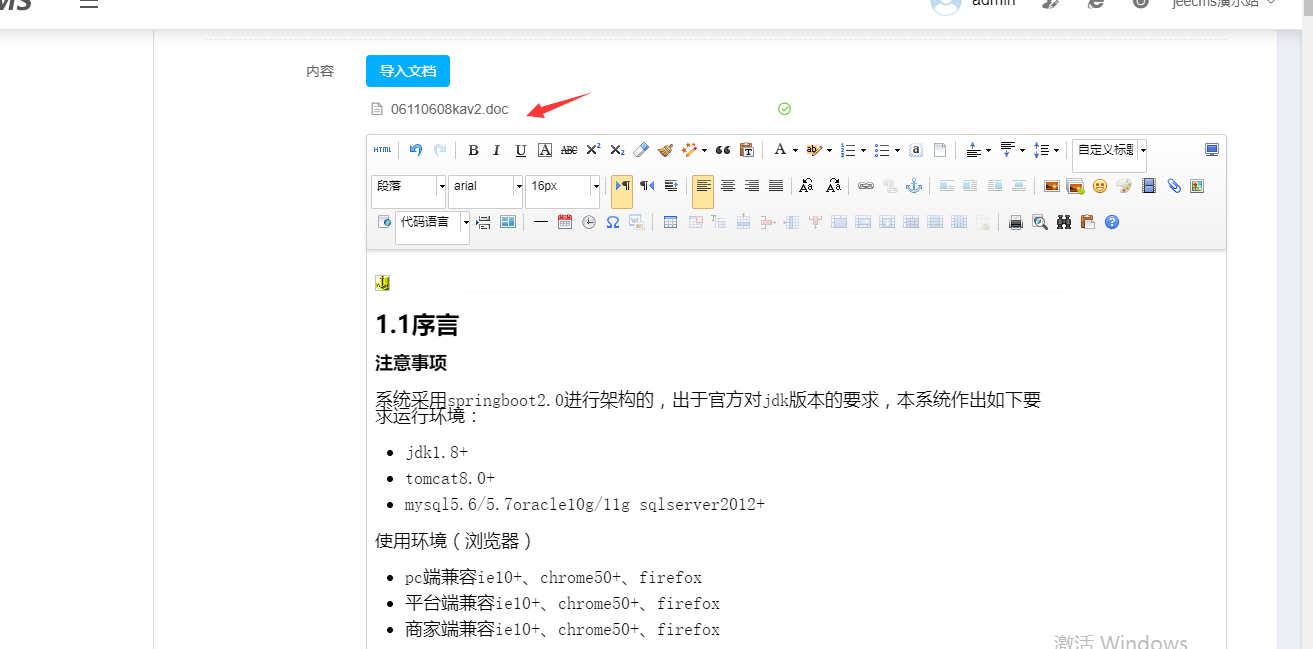Click the emoticon smiley icon
1313x649 pixels.
(1100, 186)
